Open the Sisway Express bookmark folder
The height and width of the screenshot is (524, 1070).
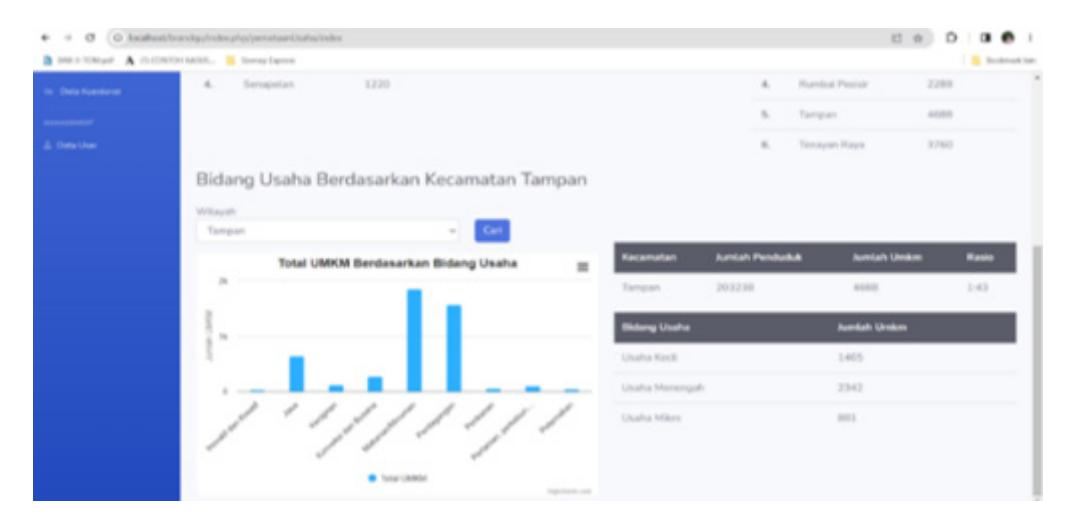coord(261,61)
